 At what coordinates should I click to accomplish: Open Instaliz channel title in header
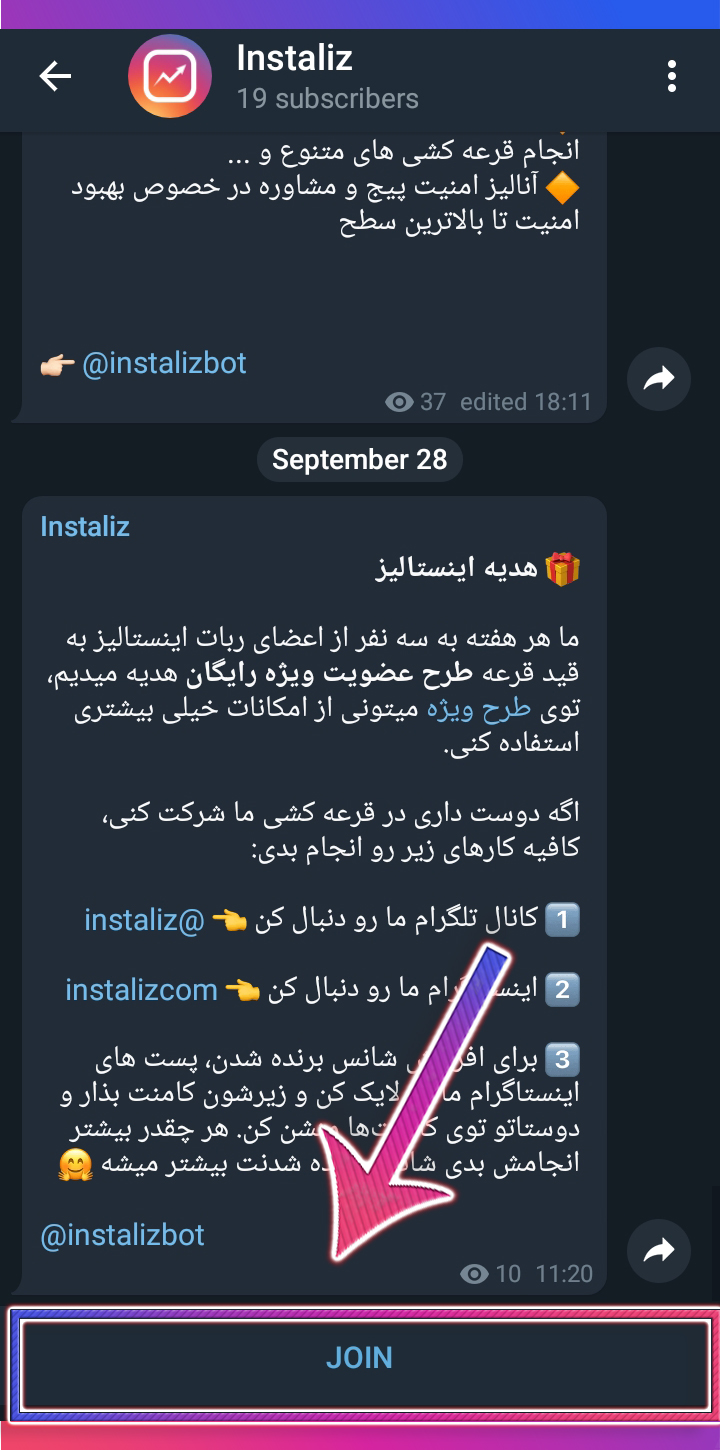(x=294, y=58)
